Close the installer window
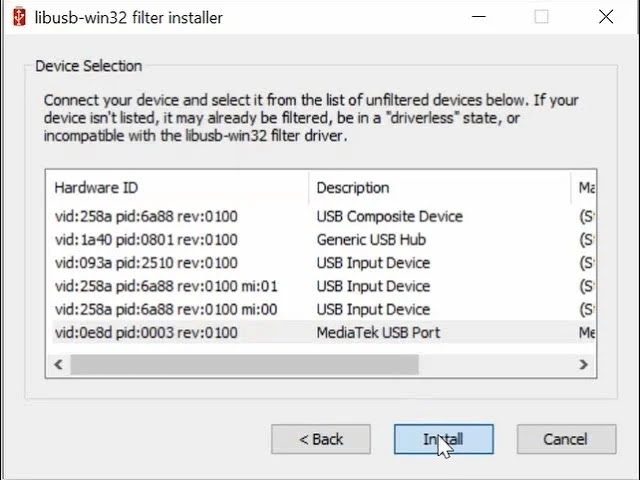 click(x=606, y=17)
